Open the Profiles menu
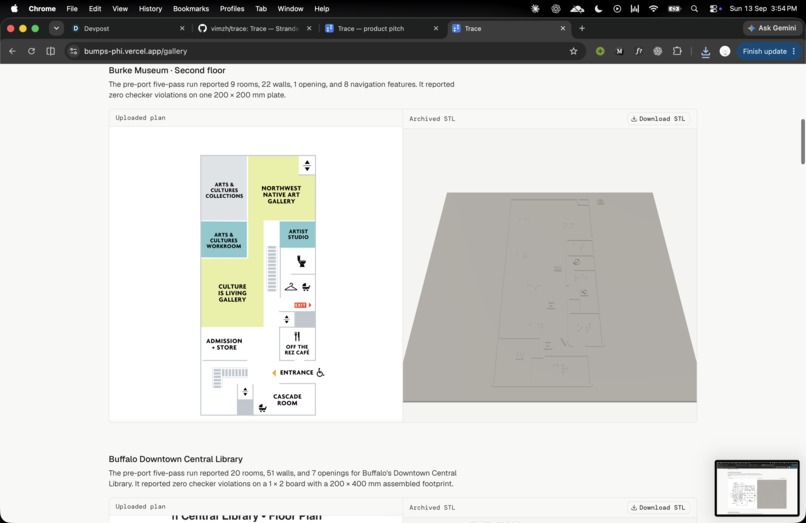 point(232,9)
